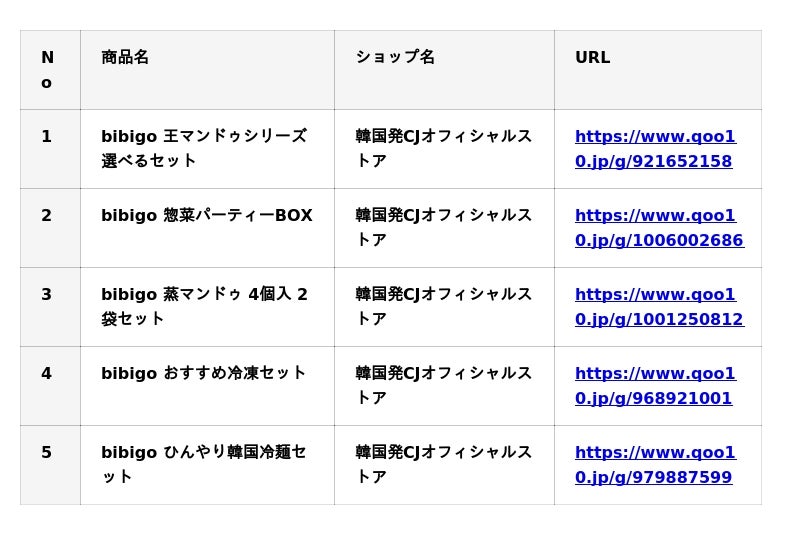Open the qoo10 link ending in 1001250812
The image size is (800, 535).
[658, 307]
